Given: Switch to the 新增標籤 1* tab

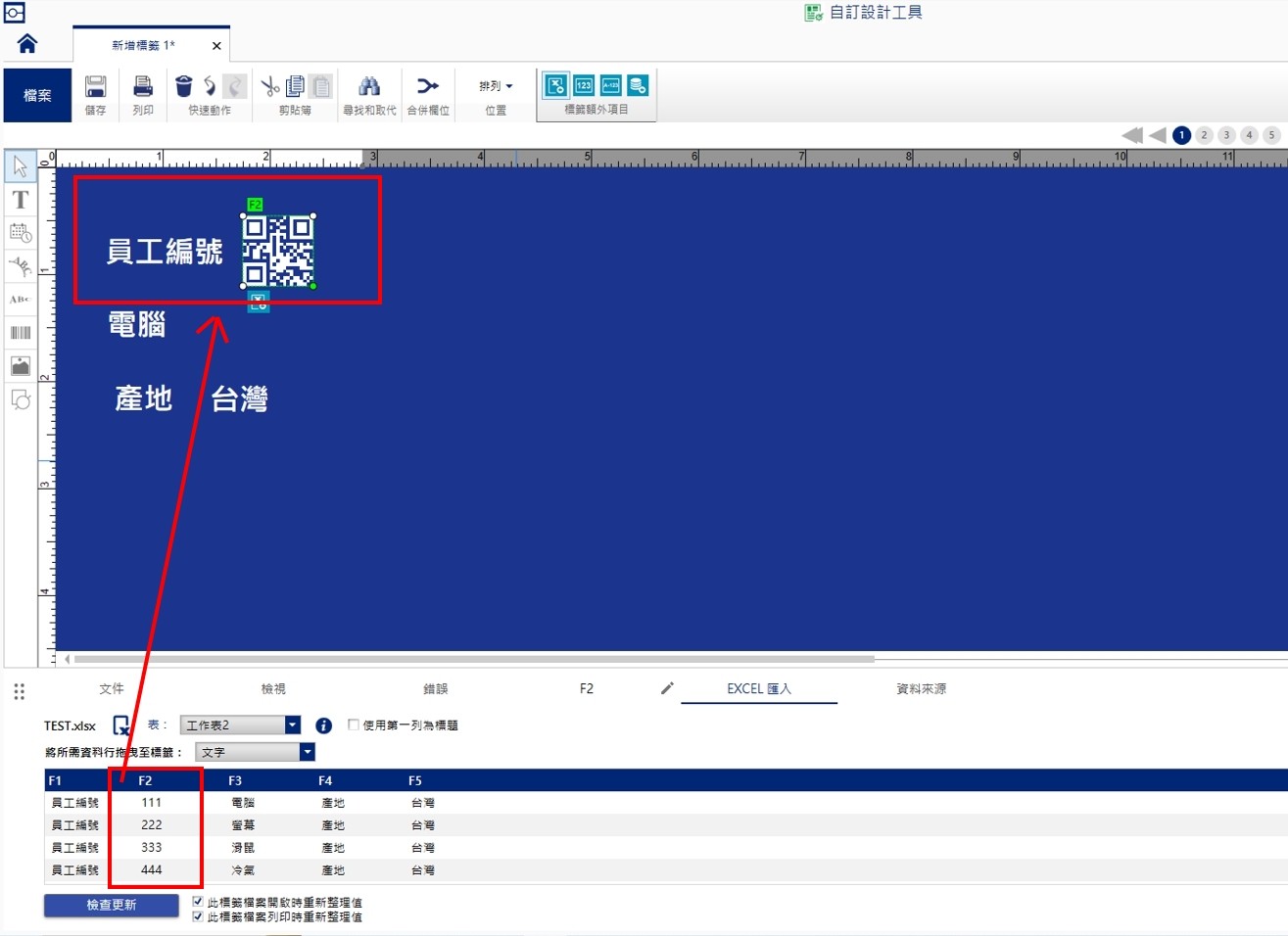Looking at the screenshot, I should pyautogui.click(x=143, y=45).
